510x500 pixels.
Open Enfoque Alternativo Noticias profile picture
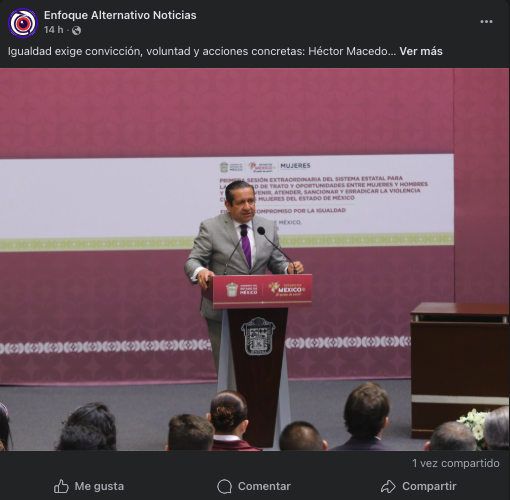click(x=23, y=23)
